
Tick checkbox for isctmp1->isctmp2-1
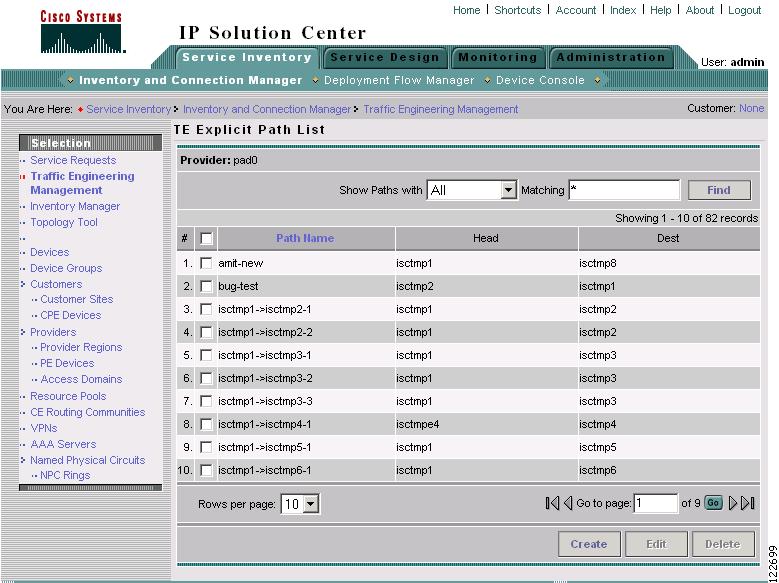[206, 309]
